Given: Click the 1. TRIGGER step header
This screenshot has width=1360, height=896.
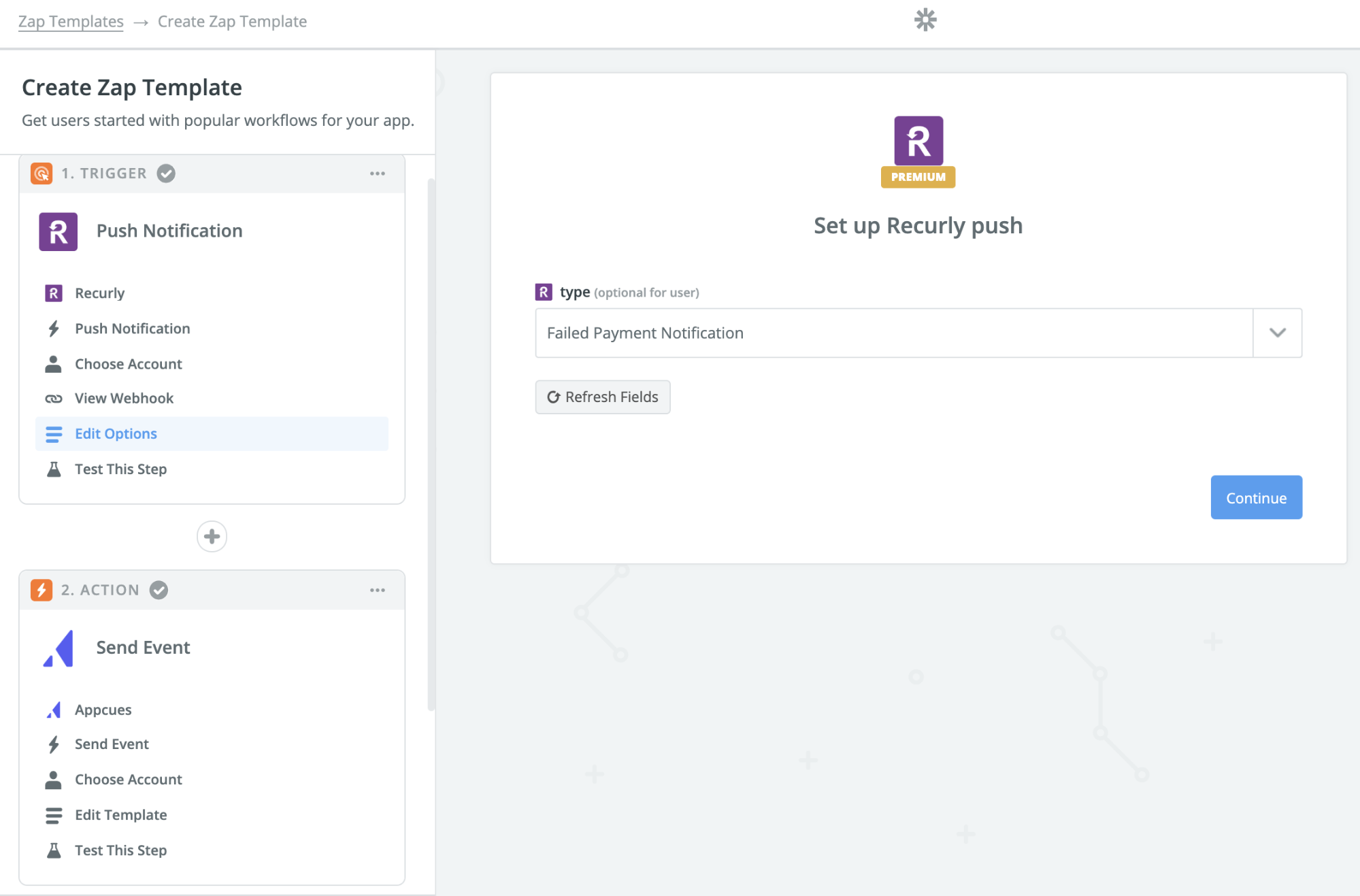Looking at the screenshot, I should coord(212,173).
